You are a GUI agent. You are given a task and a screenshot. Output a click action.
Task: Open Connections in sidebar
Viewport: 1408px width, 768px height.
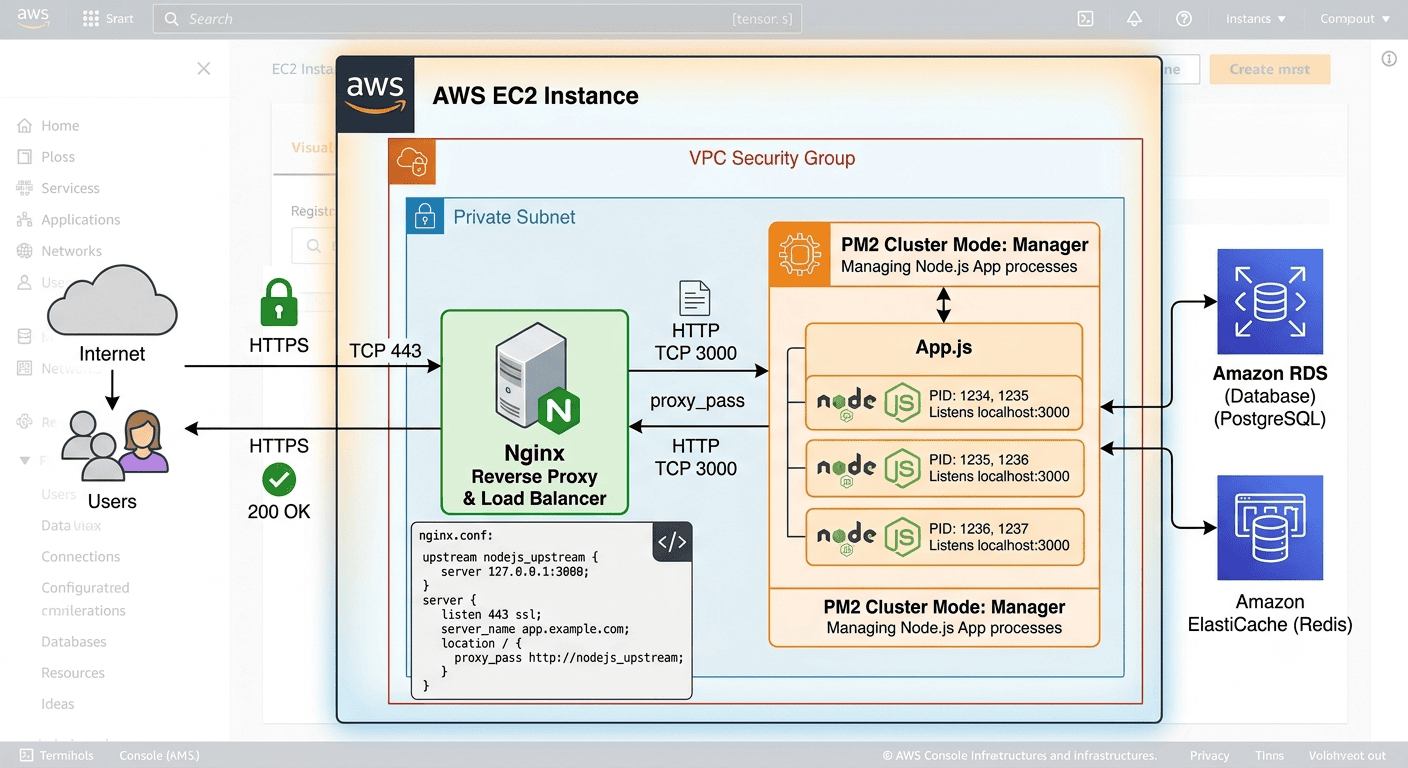(80, 557)
